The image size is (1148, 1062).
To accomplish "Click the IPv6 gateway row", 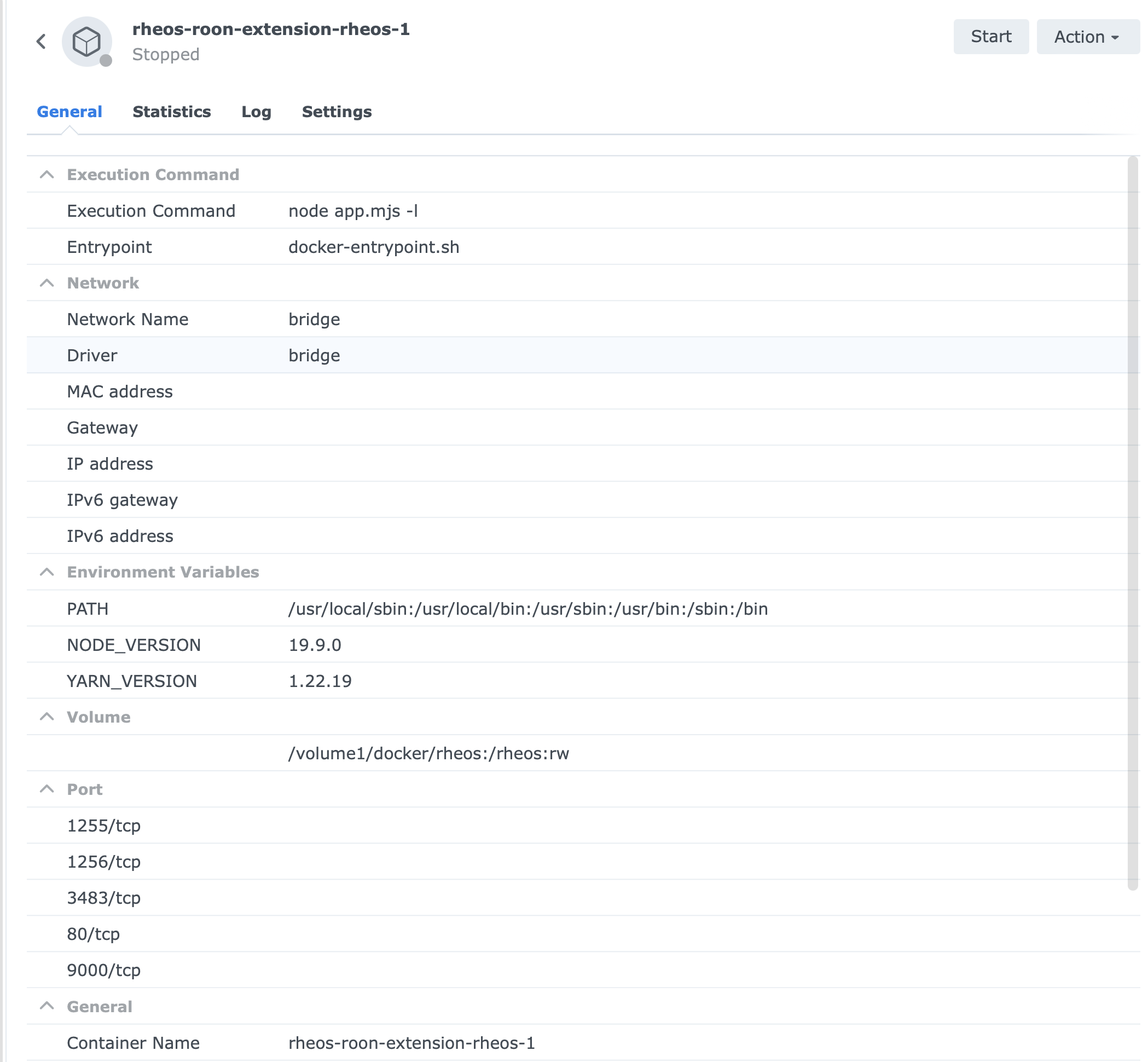I will coord(583,500).
